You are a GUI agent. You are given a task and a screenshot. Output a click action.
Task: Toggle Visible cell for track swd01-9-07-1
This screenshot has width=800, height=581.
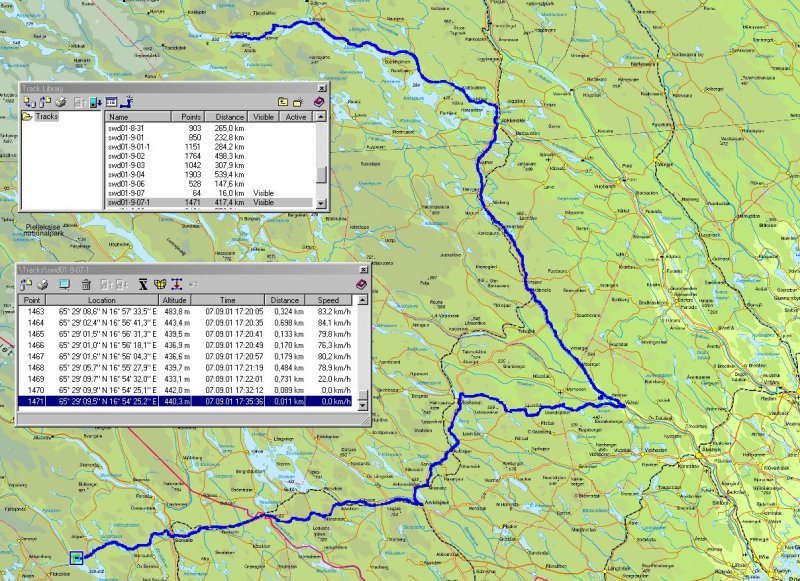[263, 202]
